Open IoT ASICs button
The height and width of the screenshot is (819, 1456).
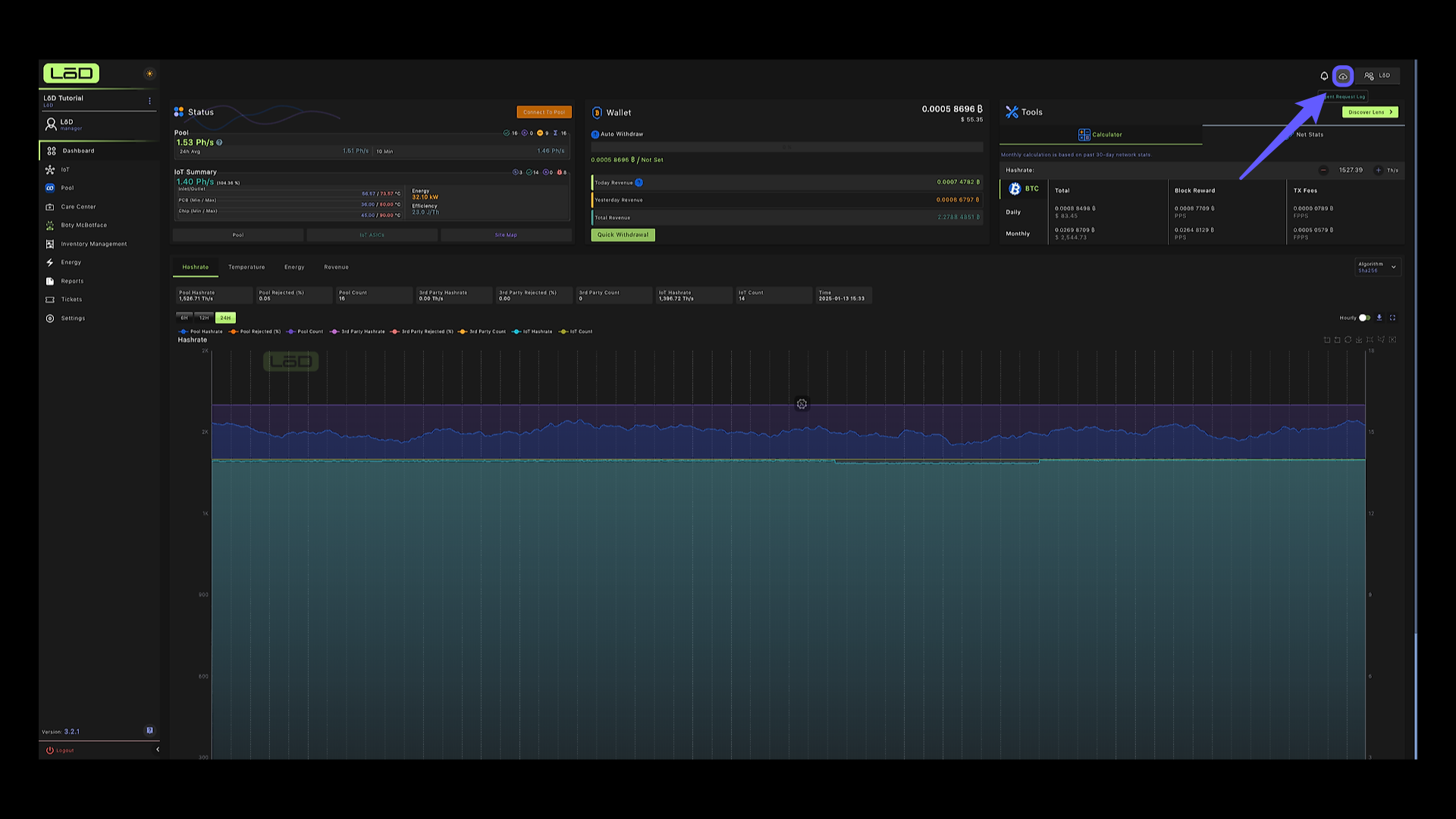click(372, 235)
